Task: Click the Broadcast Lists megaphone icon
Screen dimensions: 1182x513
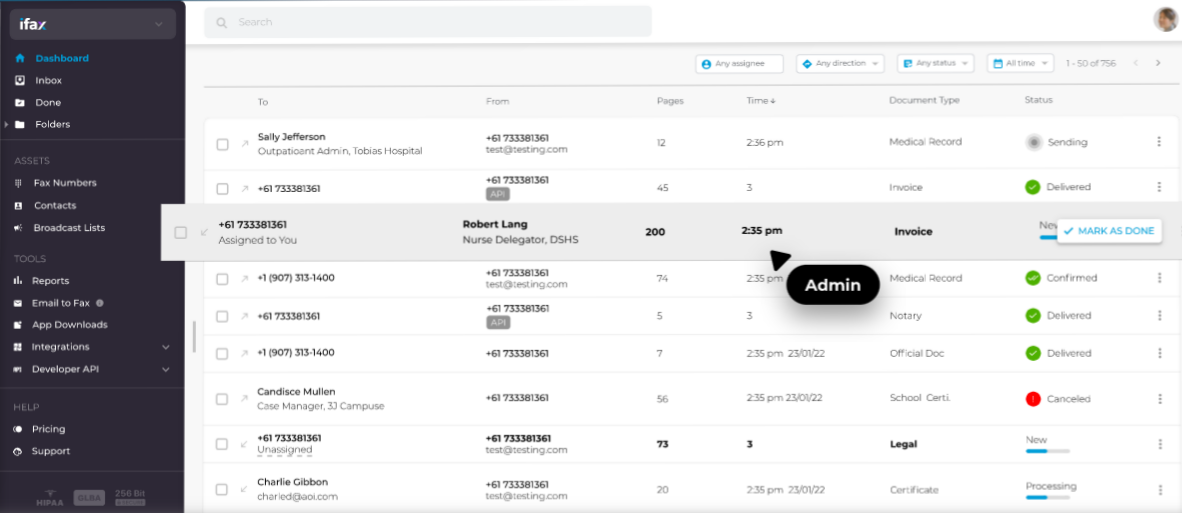Action: click(19, 228)
